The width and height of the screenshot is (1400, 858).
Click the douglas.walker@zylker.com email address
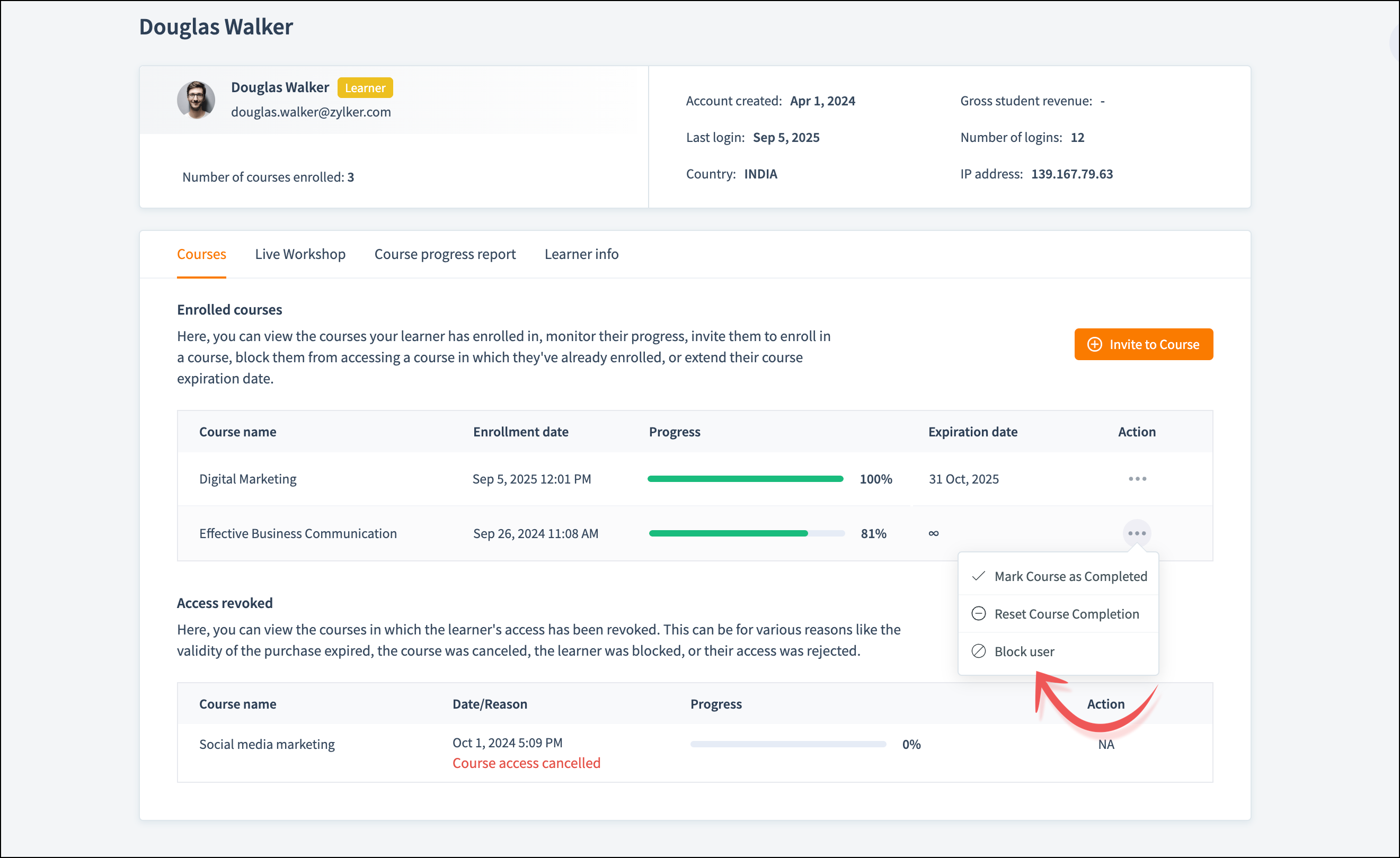[x=311, y=112]
